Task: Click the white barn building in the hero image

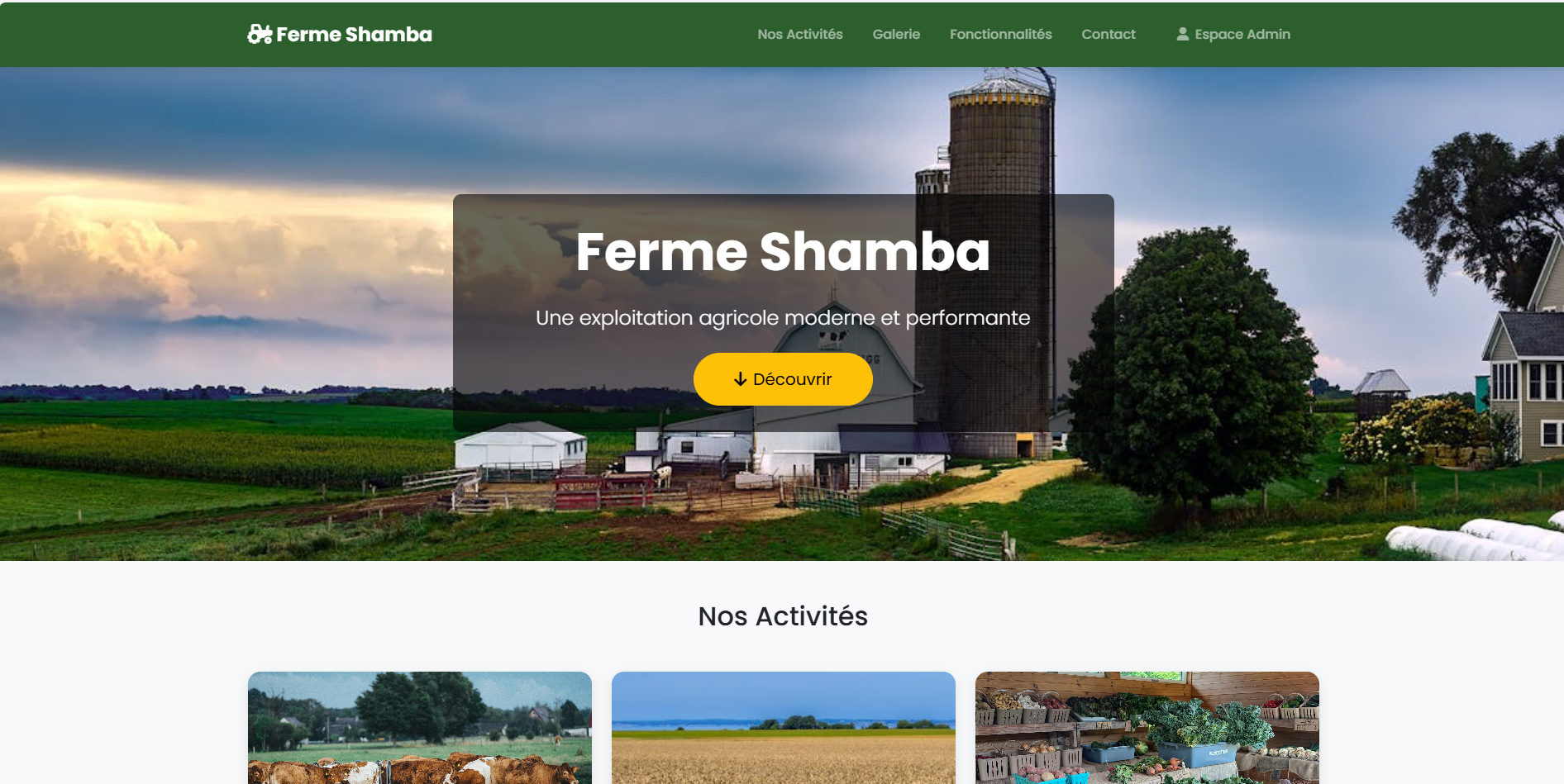Action: click(x=520, y=448)
